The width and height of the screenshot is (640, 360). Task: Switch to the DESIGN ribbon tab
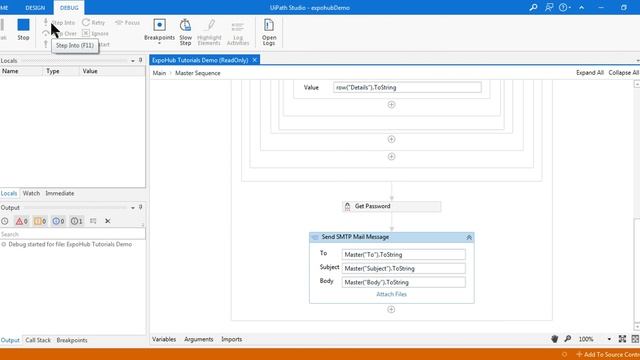point(35,8)
